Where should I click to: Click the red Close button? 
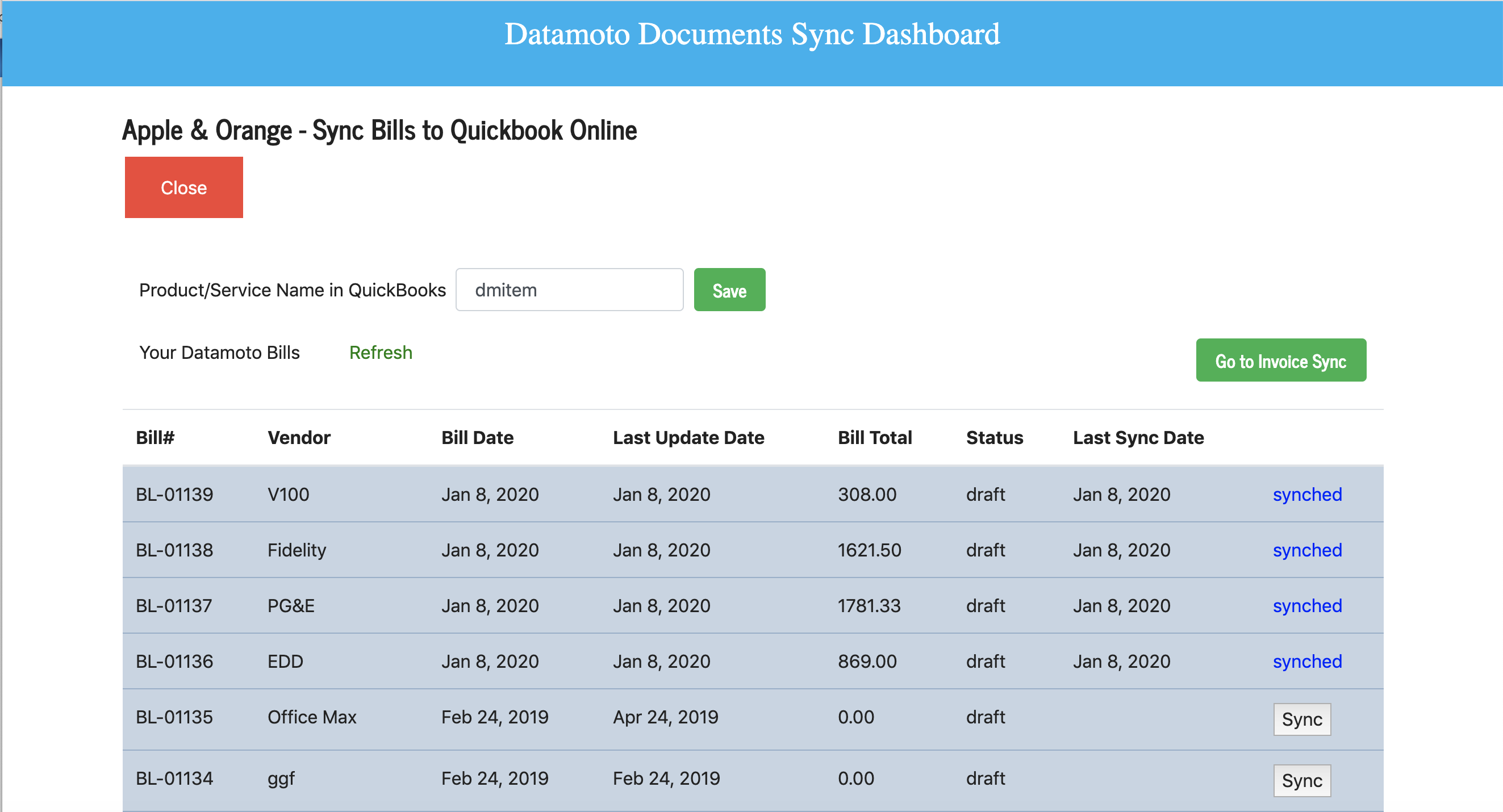tap(183, 187)
